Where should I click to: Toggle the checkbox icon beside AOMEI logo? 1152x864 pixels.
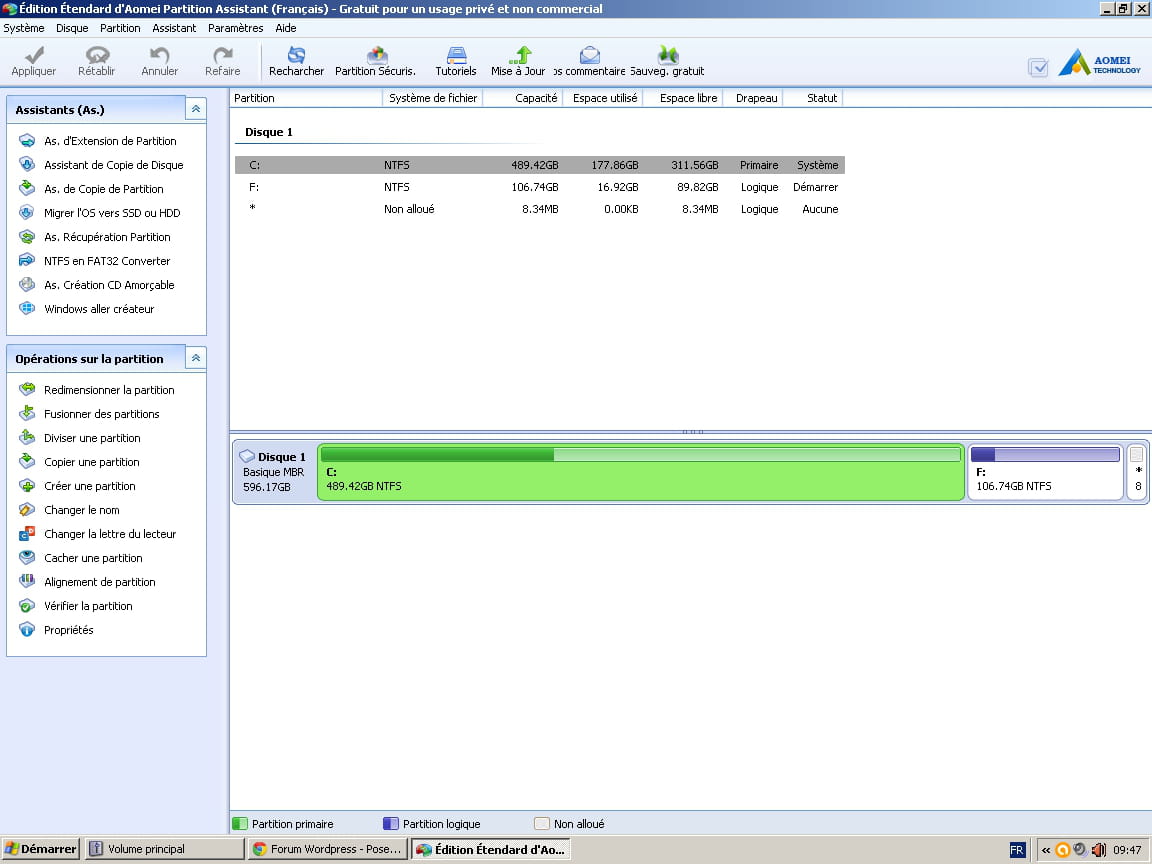[1038, 68]
